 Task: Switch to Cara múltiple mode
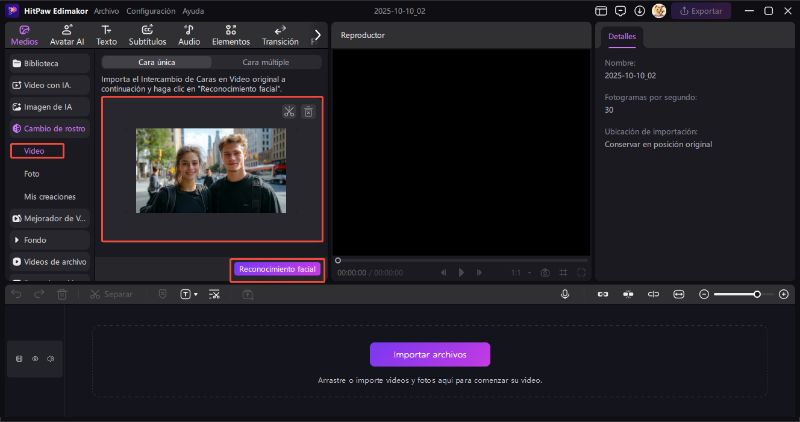point(266,62)
